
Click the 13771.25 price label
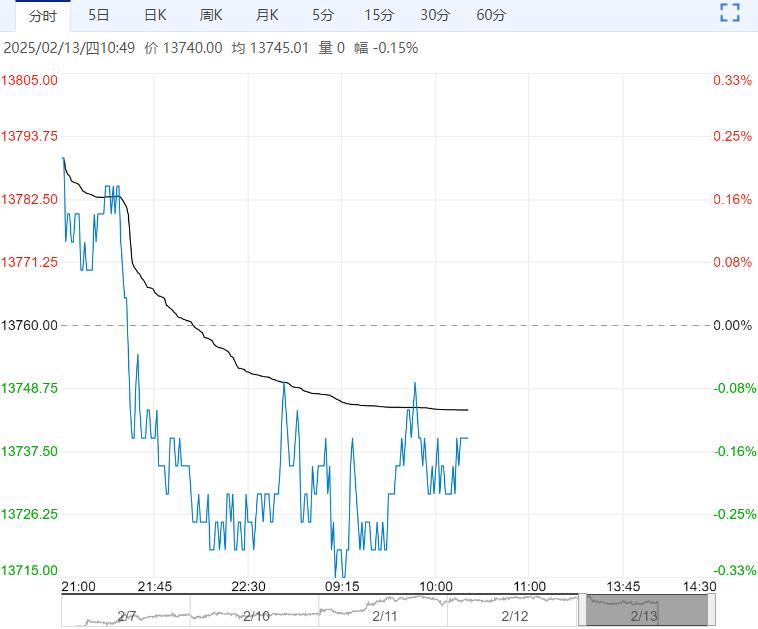29,262
